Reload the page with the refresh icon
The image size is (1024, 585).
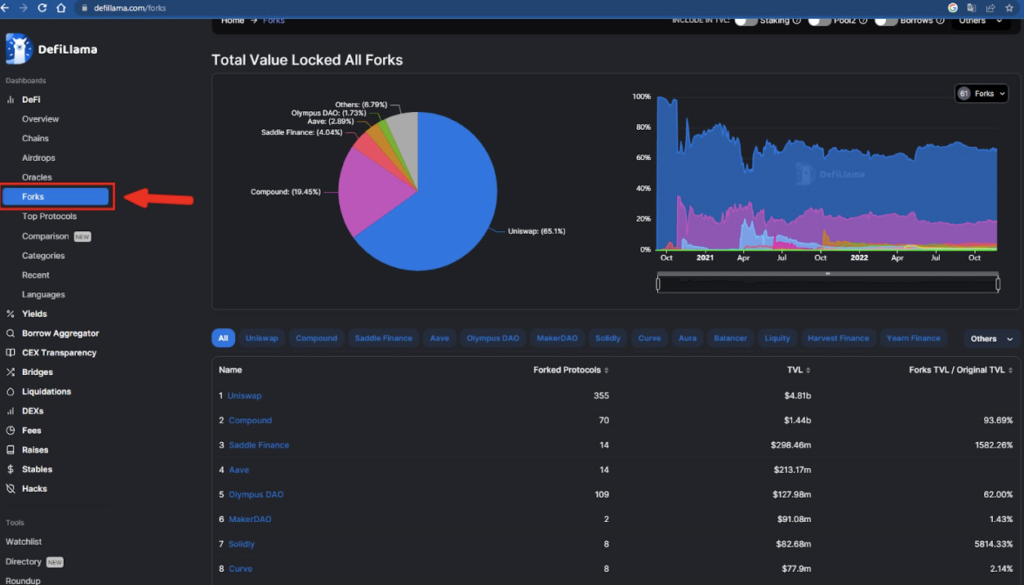(x=42, y=8)
